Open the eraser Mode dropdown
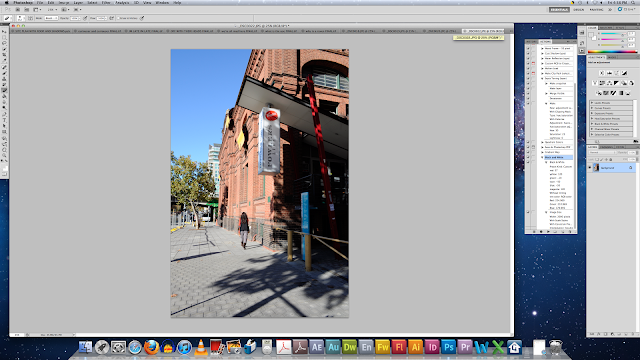The image size is (640, 360). tap(51, 18)
